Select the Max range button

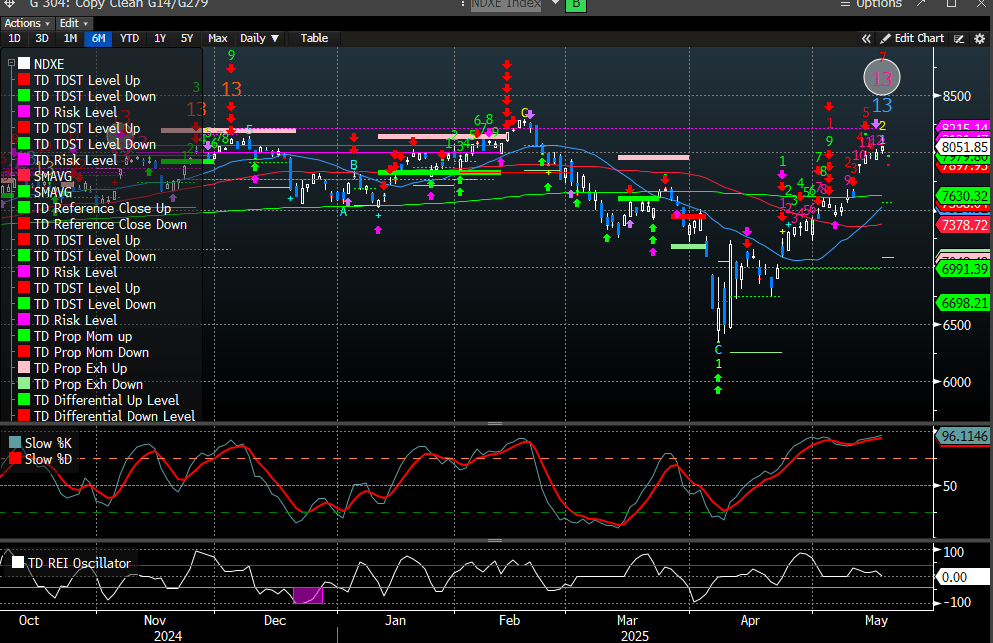[x=217, y=38]
